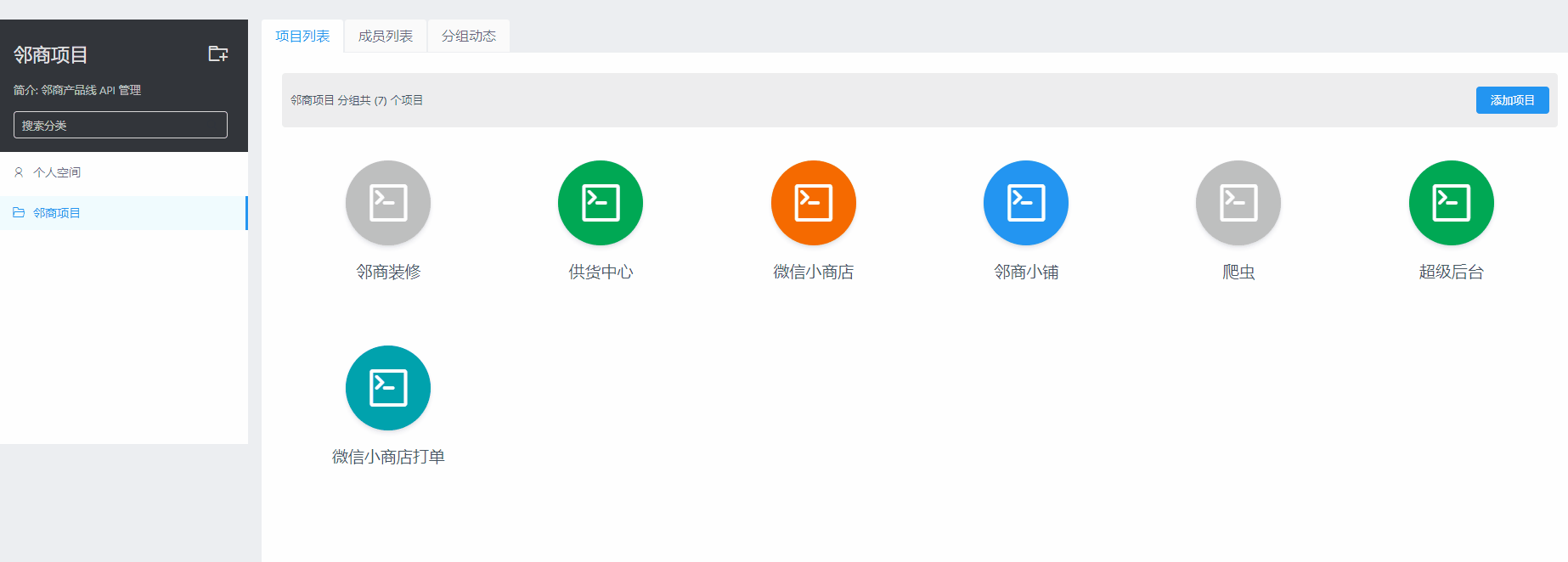1568x562 pixels.
Task: Open the 微信小商店 orange project icon
Action: coord(814,203)
